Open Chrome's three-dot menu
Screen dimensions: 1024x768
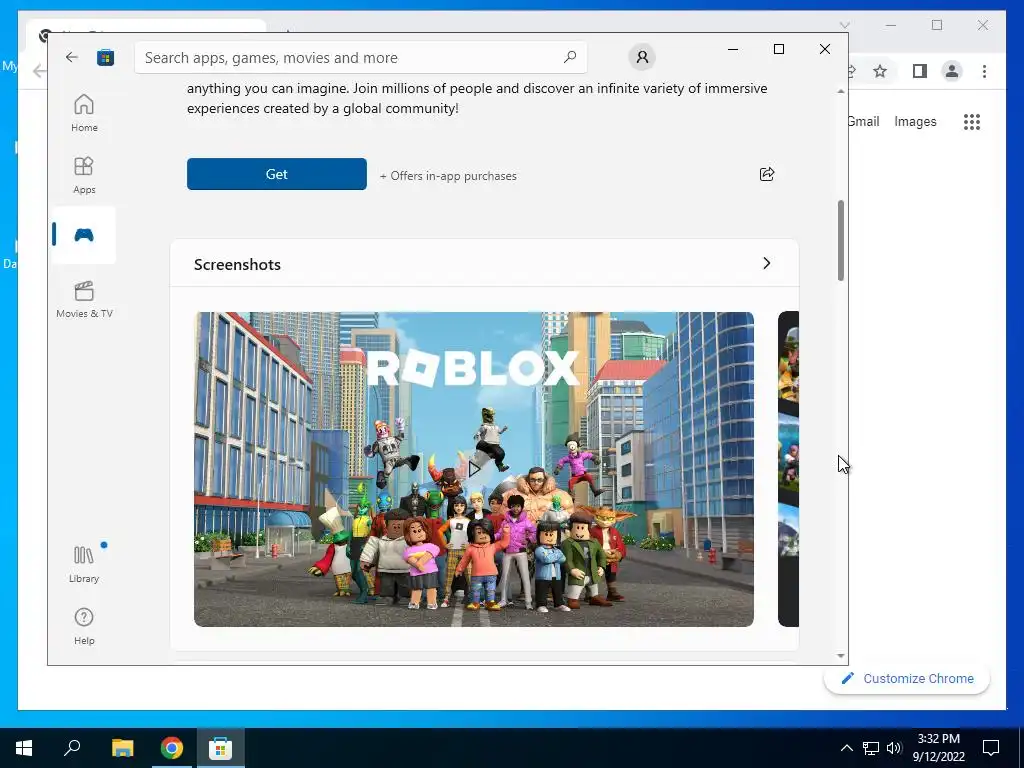point(984,71)
